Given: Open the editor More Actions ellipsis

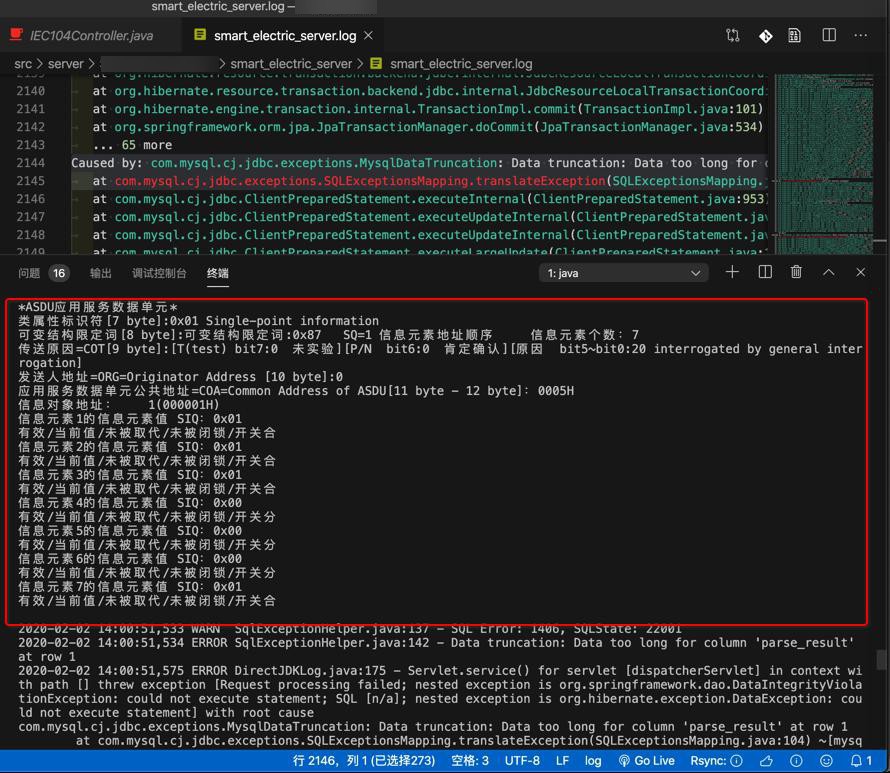Looking at the screenshot, I should tap(861, 35).
